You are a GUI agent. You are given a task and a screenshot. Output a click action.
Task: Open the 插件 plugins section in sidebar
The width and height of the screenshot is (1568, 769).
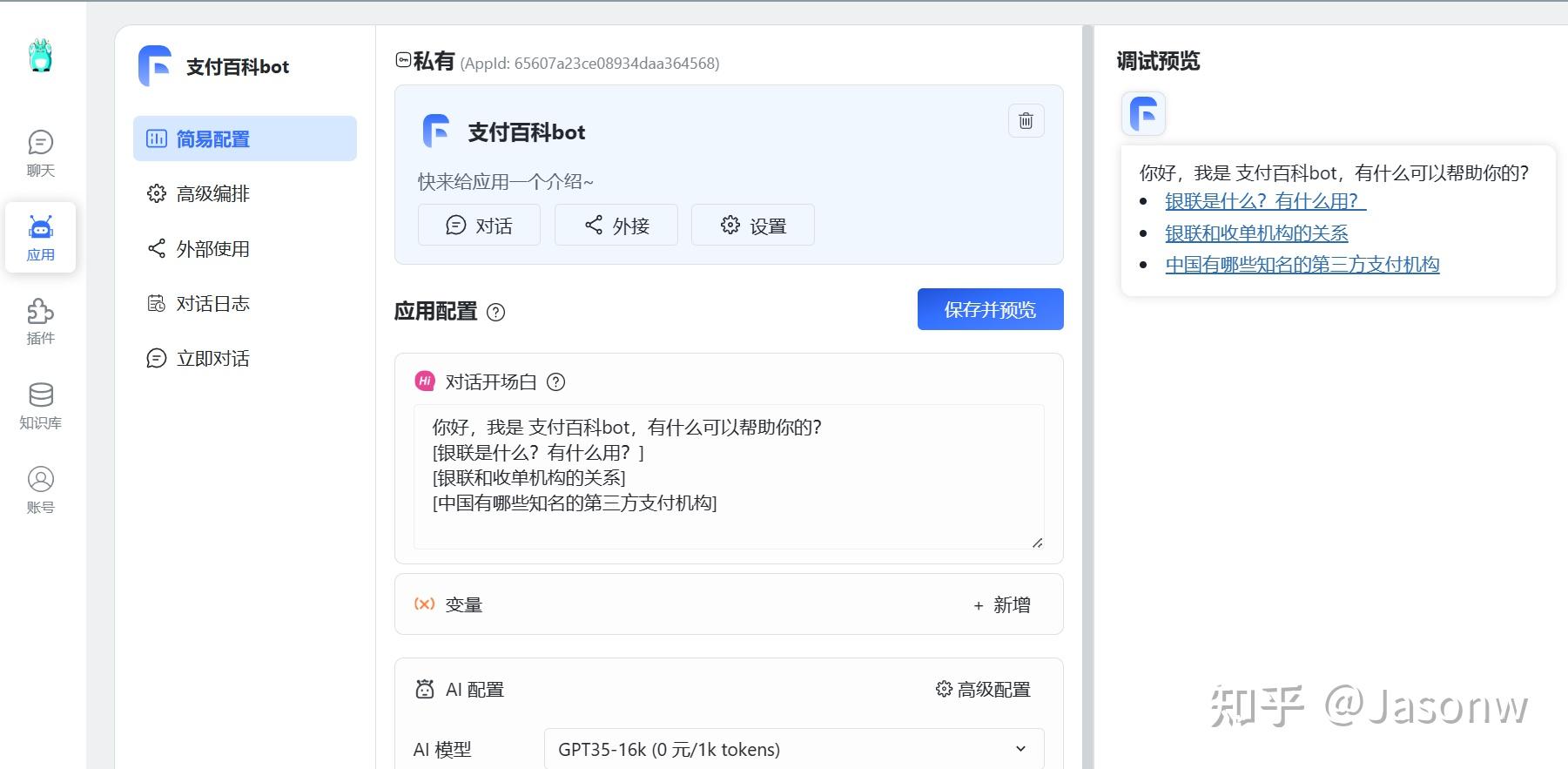click(x=41, y=322)
